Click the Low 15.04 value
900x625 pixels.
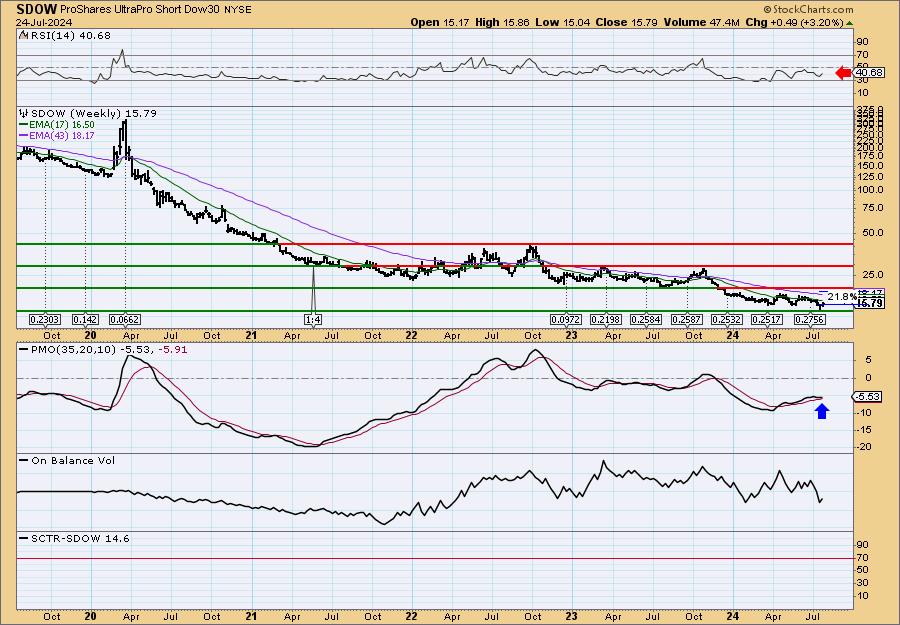pyautogui.click(x=560, y=22)
